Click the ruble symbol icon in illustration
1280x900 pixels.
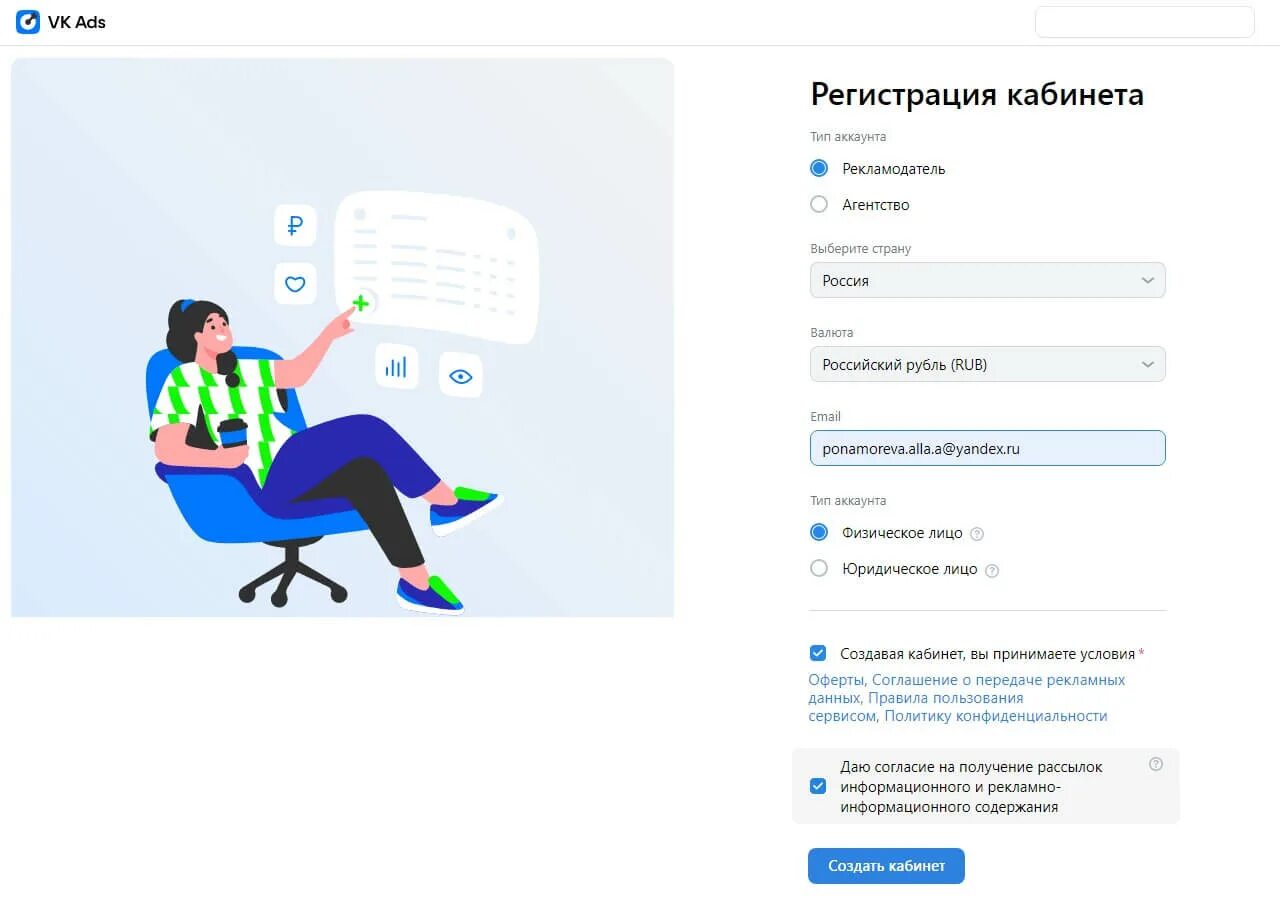295,226
